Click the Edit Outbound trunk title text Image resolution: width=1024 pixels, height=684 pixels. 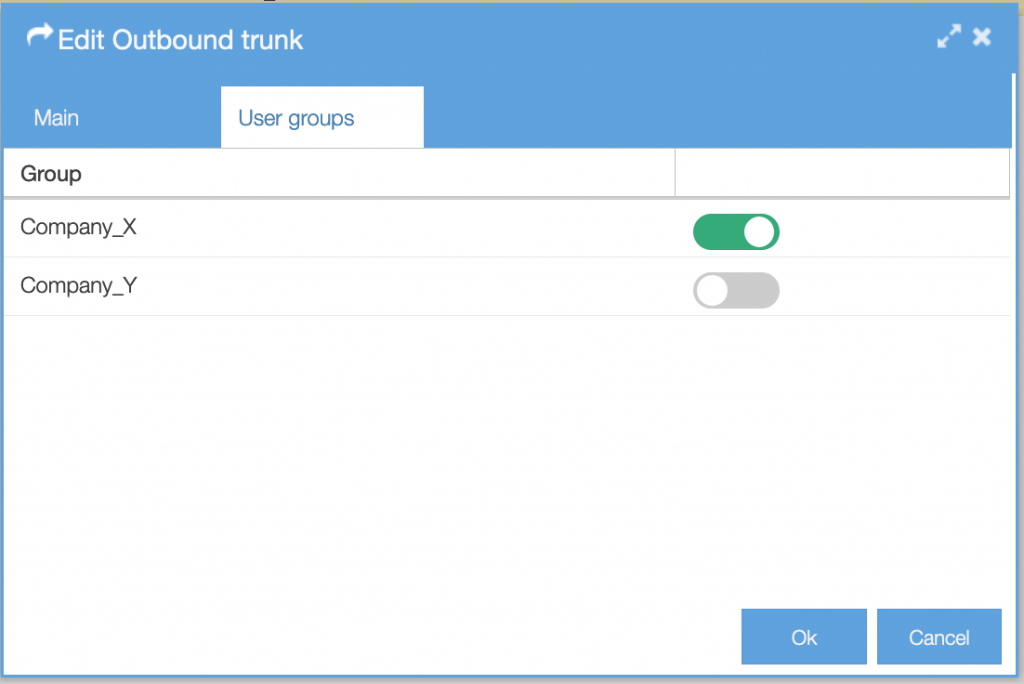[x=180, y=40]
